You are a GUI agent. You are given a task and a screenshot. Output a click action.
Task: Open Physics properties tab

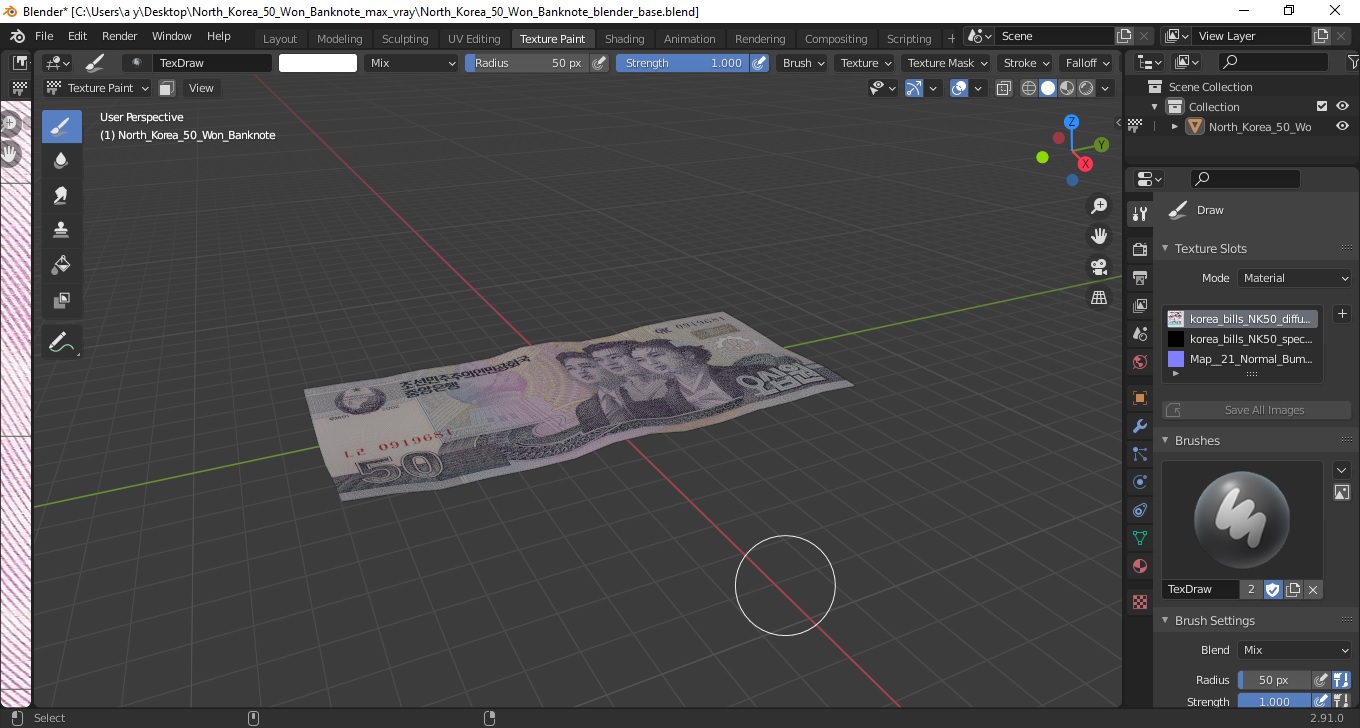(x=1139, y=482)
